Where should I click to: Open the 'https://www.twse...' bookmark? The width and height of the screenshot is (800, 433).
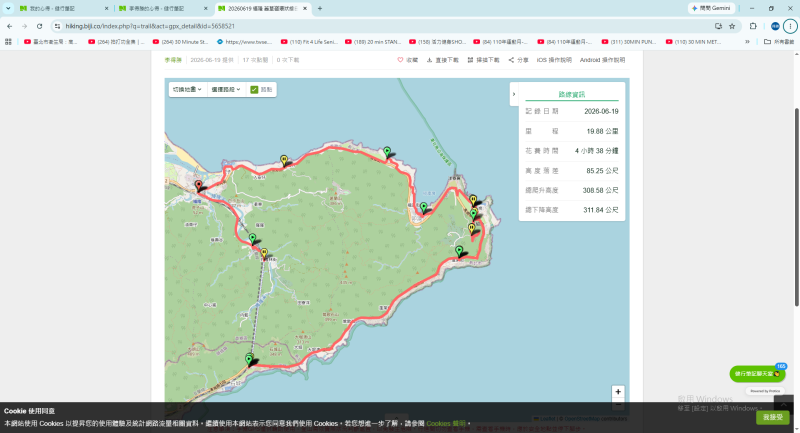[x=243, y=42]
